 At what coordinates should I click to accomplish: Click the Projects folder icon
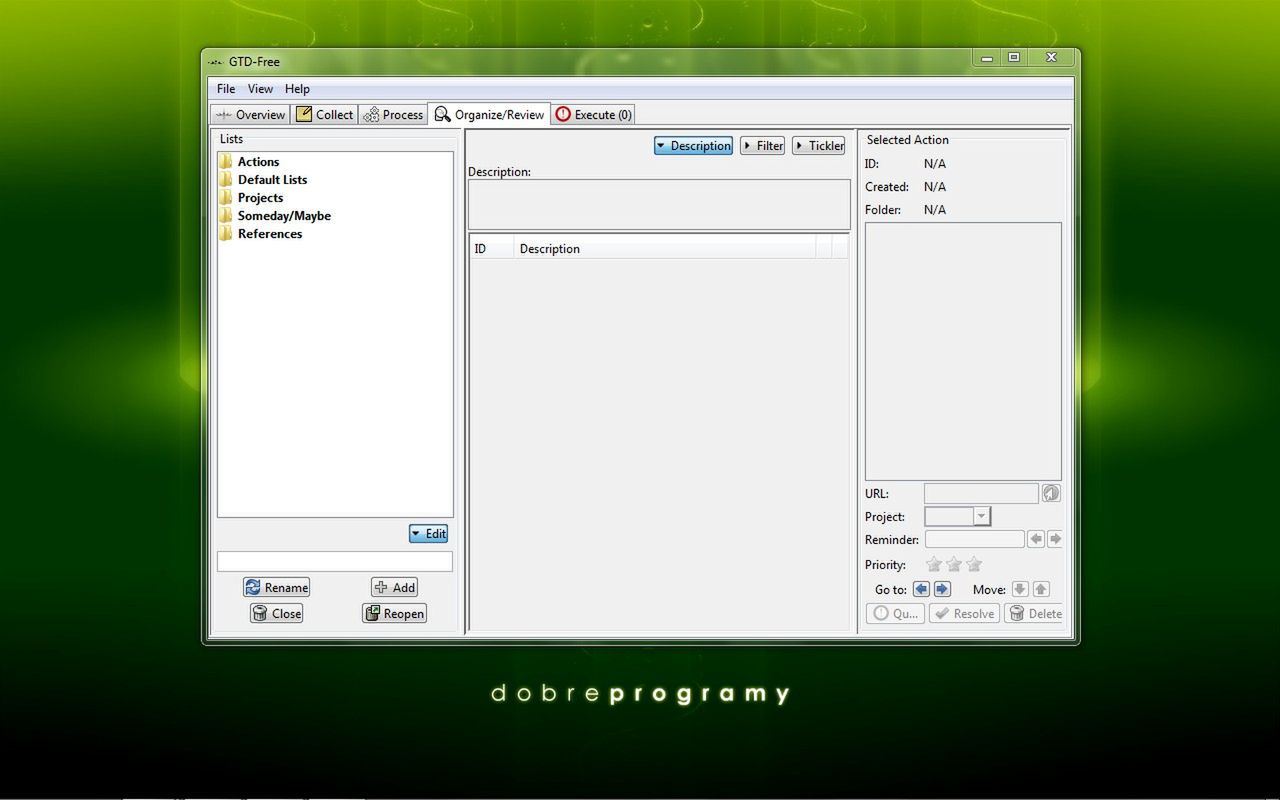(x=226, y=198)
